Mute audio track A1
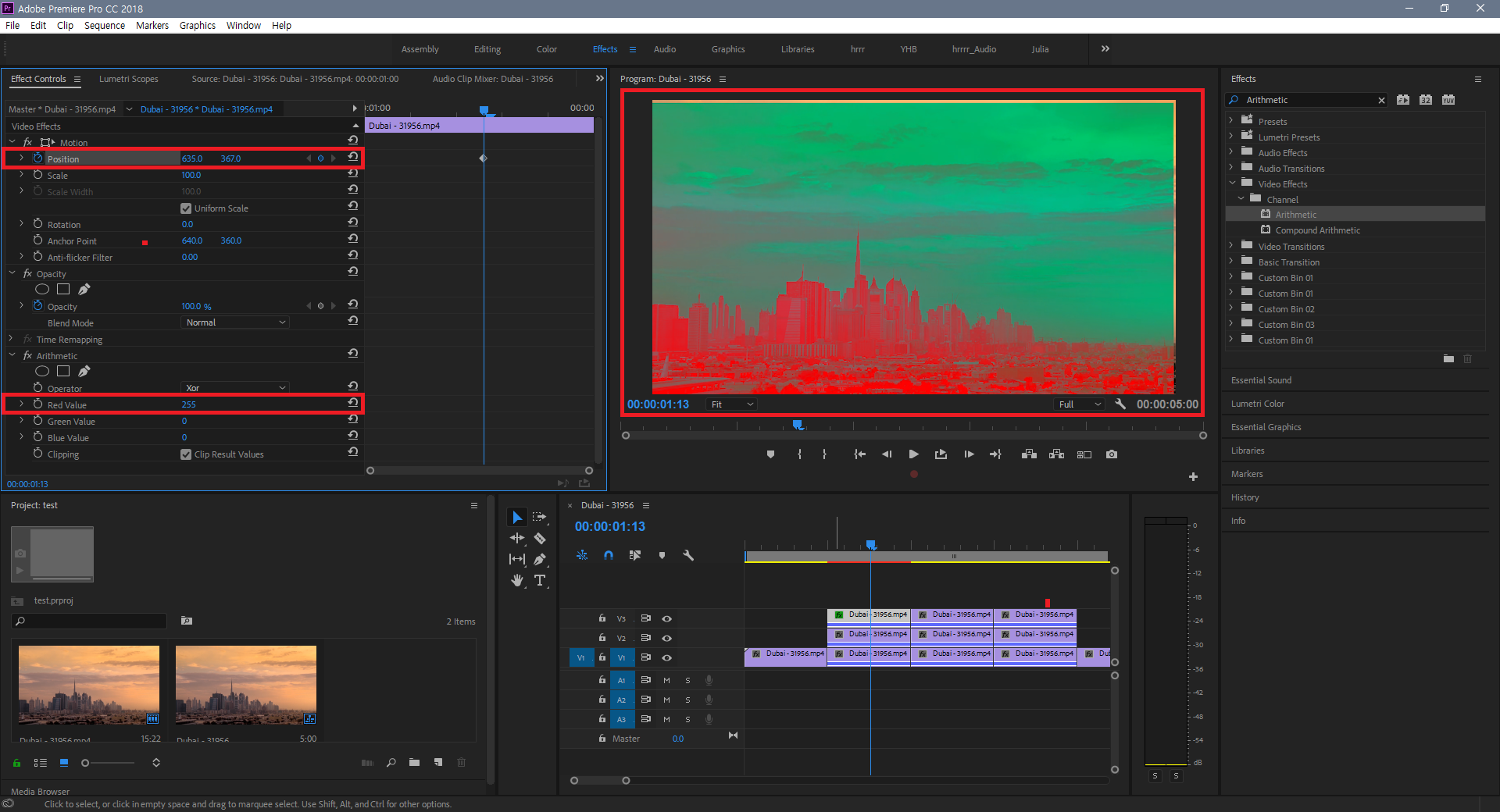 click(x=666, y=680)
